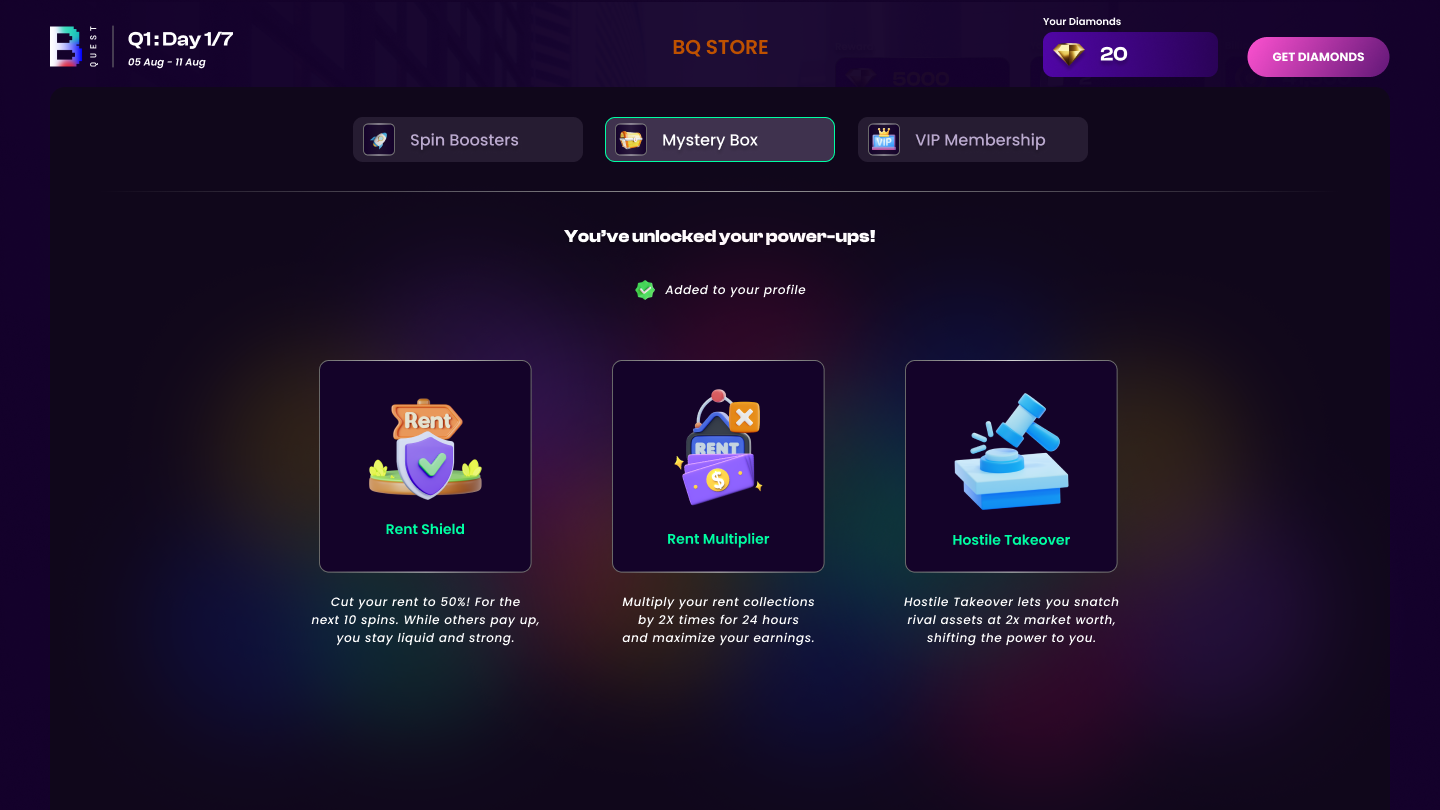Click the Hostile Takeover card title
The image size is (1440, 810).
tap(1011, 540)
